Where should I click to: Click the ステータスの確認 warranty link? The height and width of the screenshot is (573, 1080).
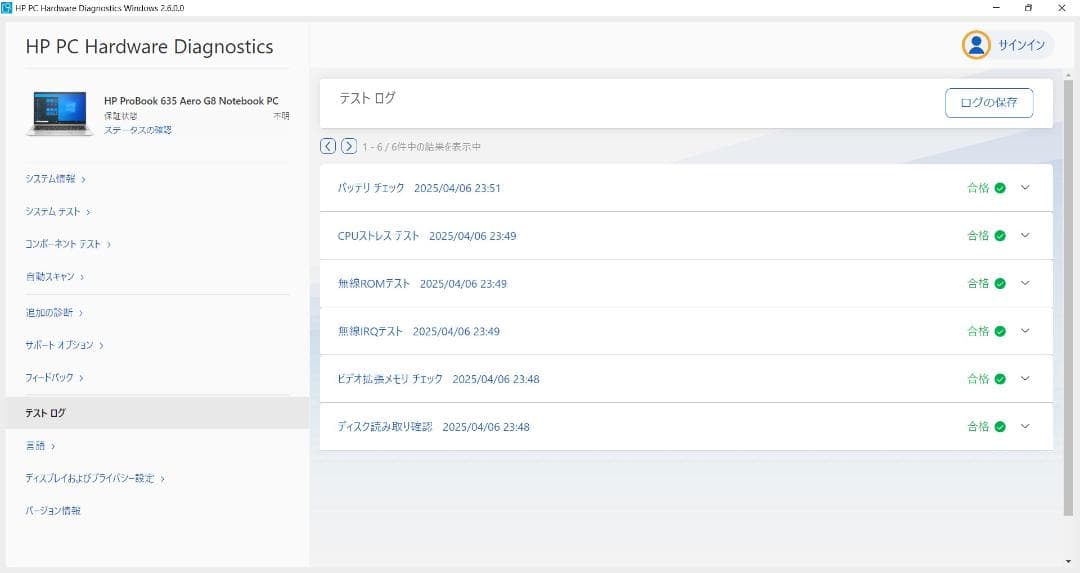(137, 130)
